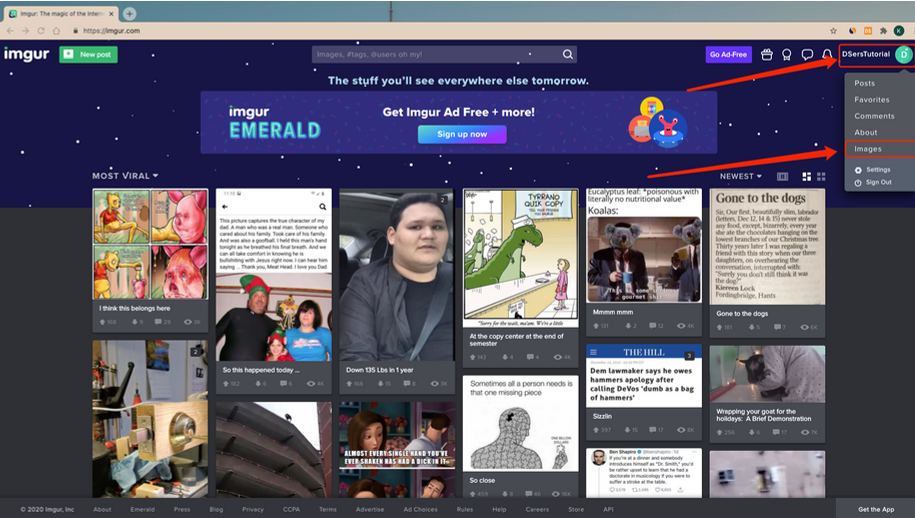Open the 'Gone to the dogs' clipping
This screenshot has width=915, height=518.
coord(767,246)
